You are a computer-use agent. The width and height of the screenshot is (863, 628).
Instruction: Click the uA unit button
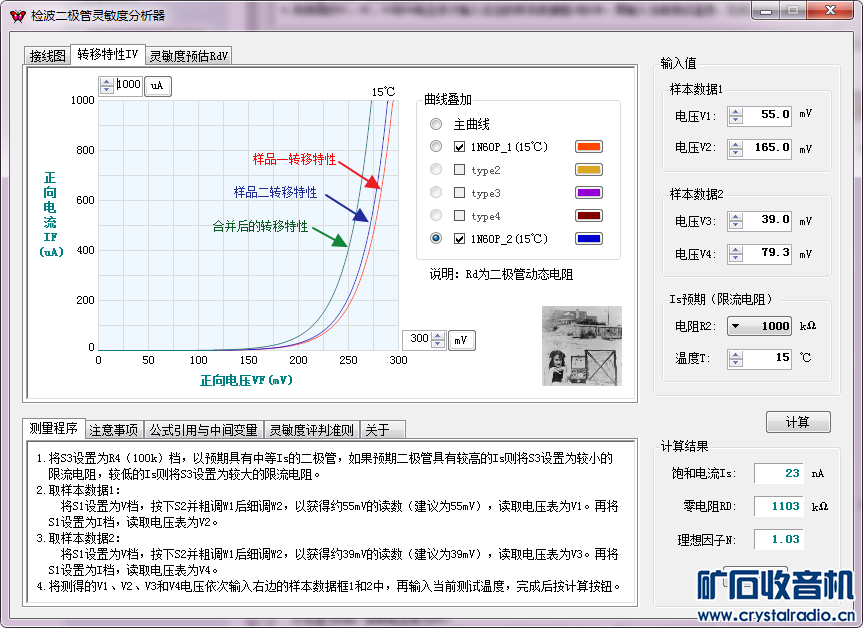pos(157,86)
